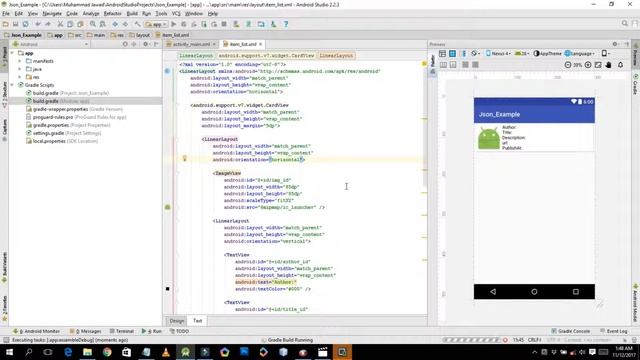Click the Cut scissors icon
The width and height of the screenshot is (640, 360).
[x=60, y=24]
